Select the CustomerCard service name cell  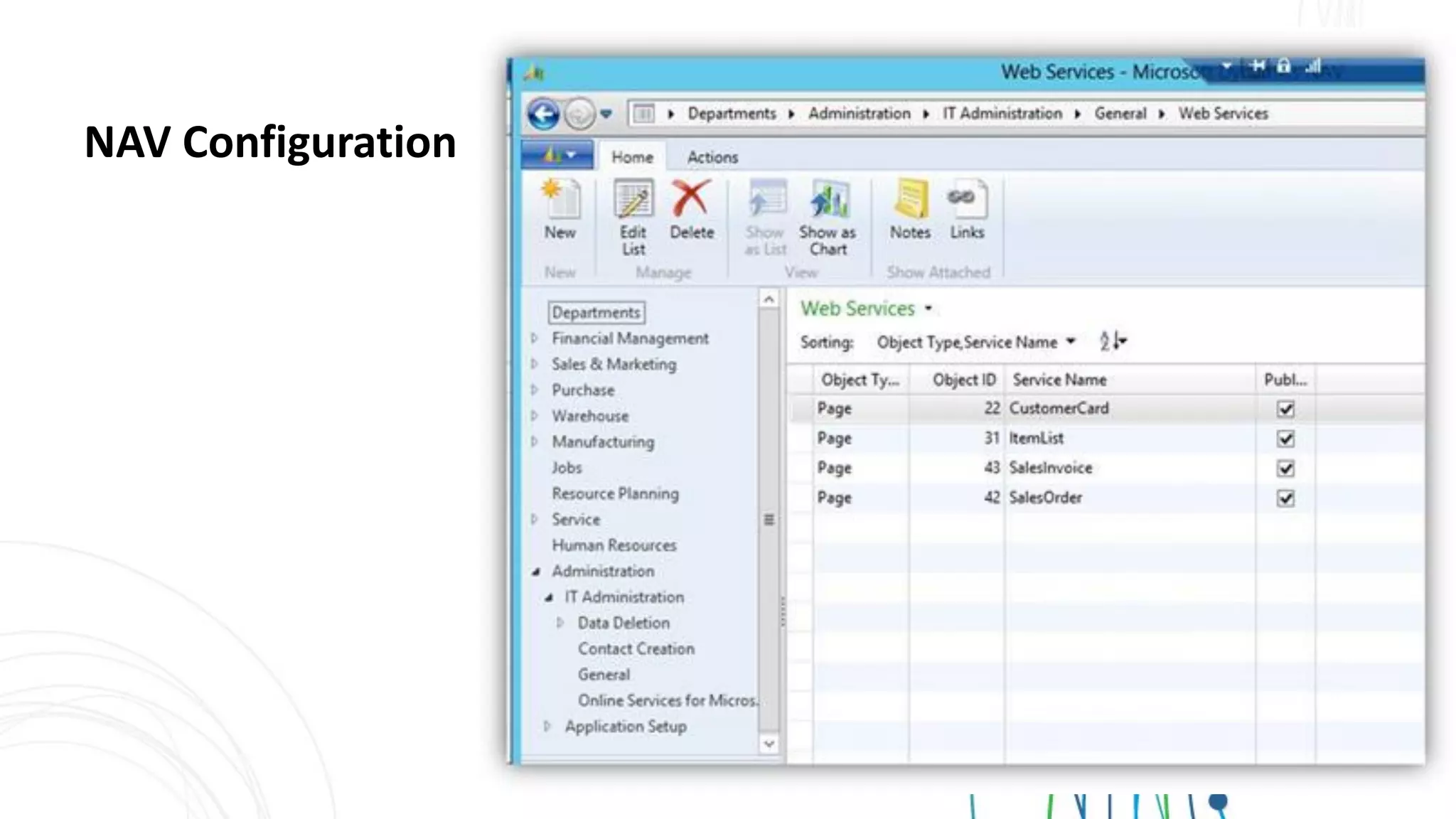[x=1130, y=409]
